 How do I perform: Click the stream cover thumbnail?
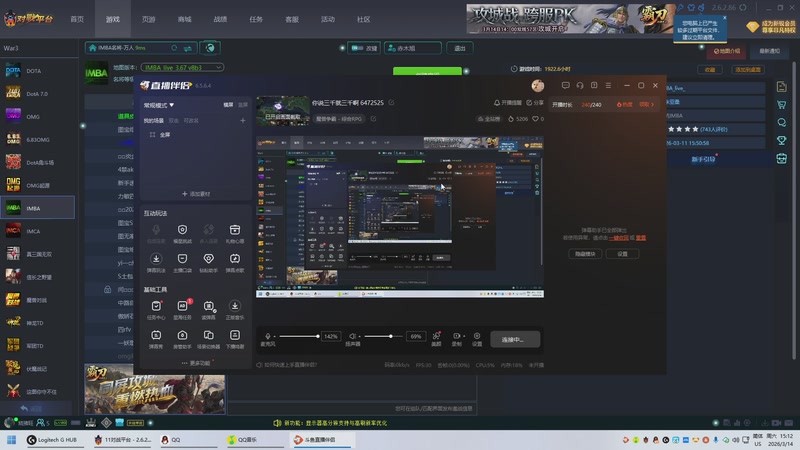[x=283, y=111]
